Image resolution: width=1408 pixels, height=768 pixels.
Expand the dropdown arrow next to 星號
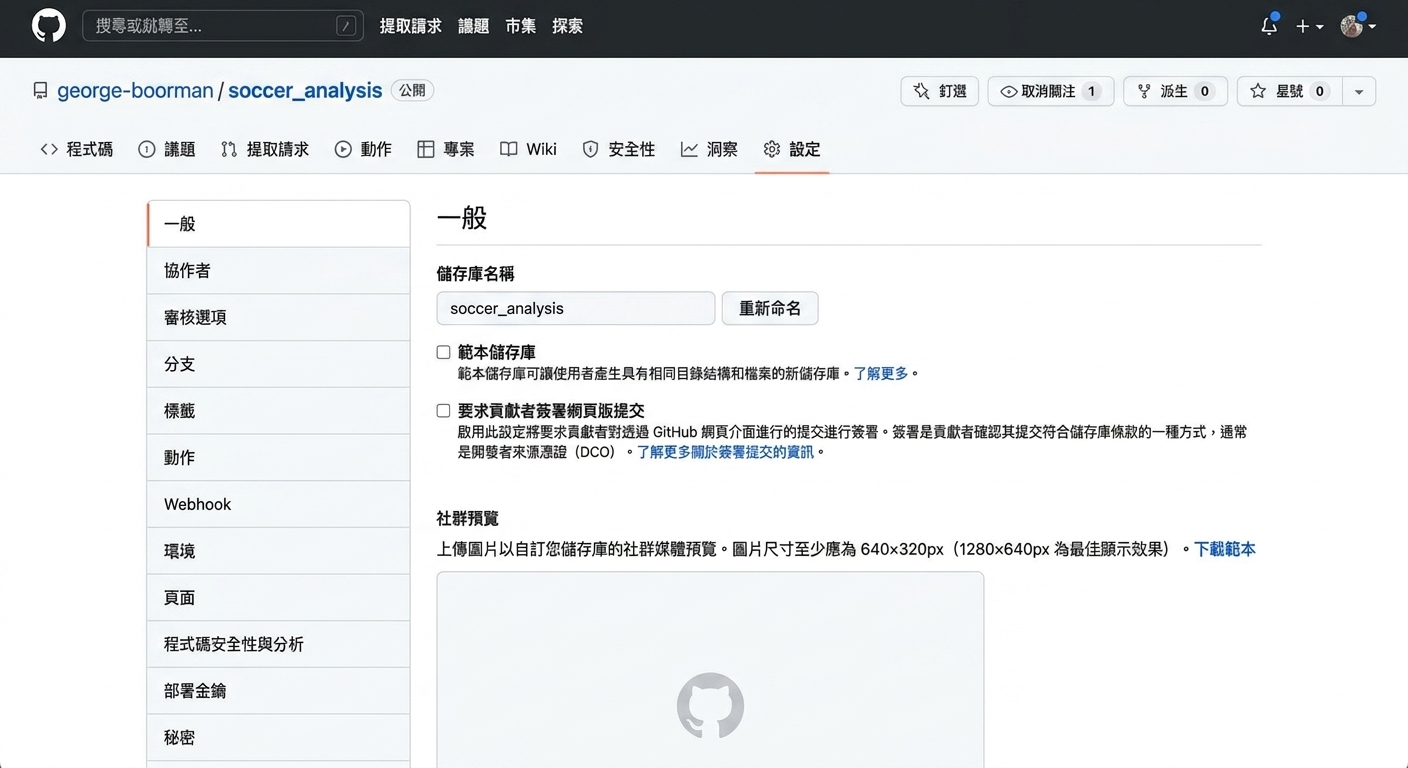tap(1358, 91)
